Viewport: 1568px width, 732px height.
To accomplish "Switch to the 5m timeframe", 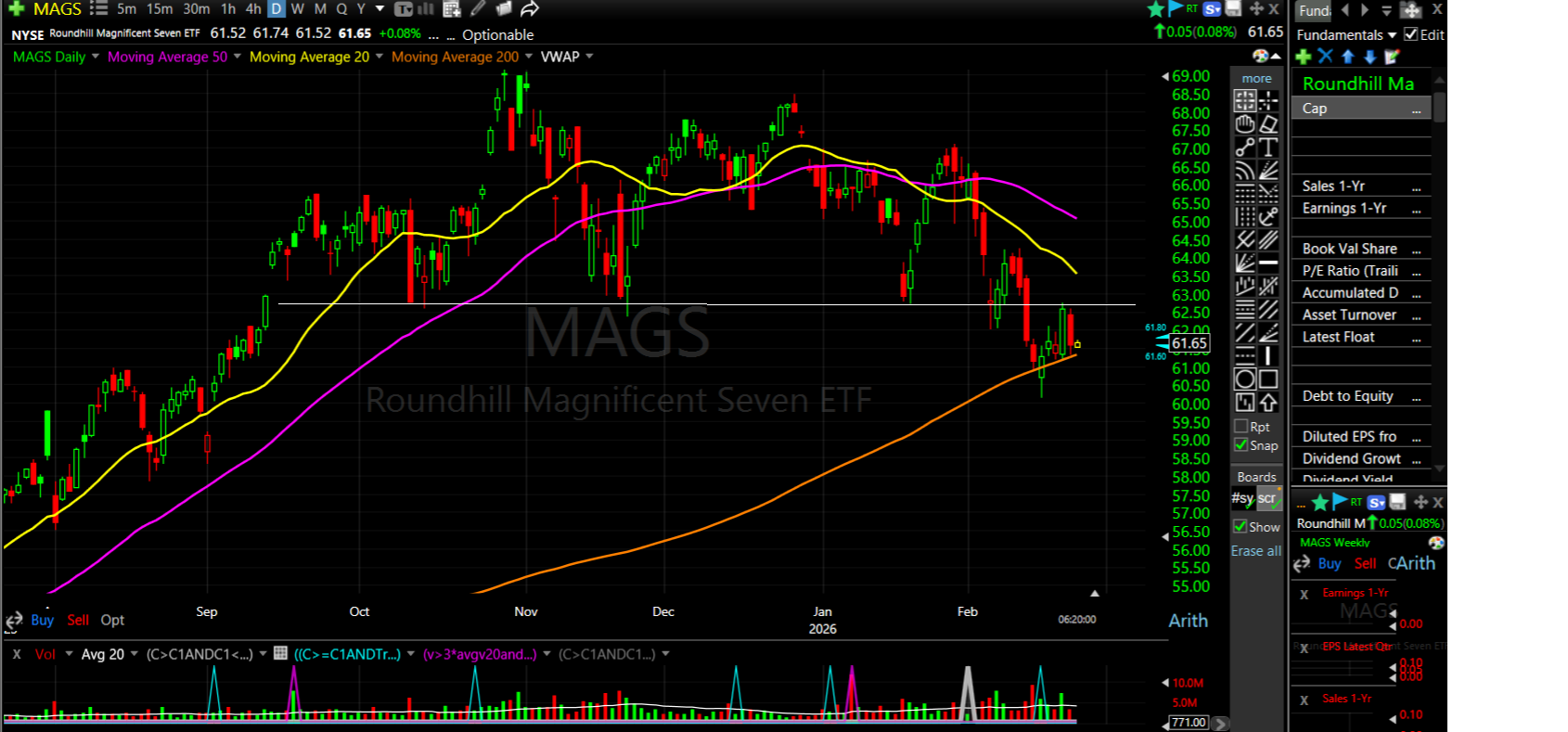I will coord(126,9).
